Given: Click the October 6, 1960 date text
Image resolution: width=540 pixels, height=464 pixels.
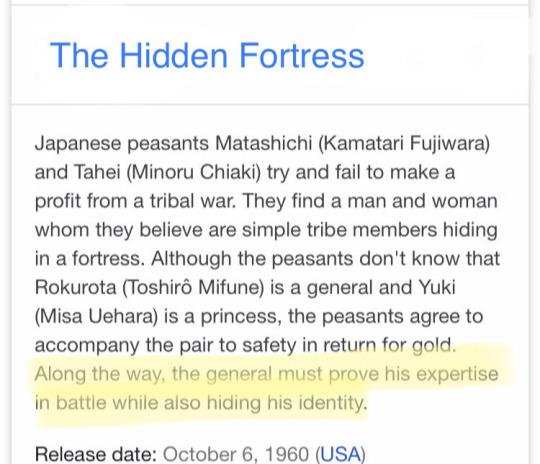Looking at the screenshot, I should pos(236,454).
